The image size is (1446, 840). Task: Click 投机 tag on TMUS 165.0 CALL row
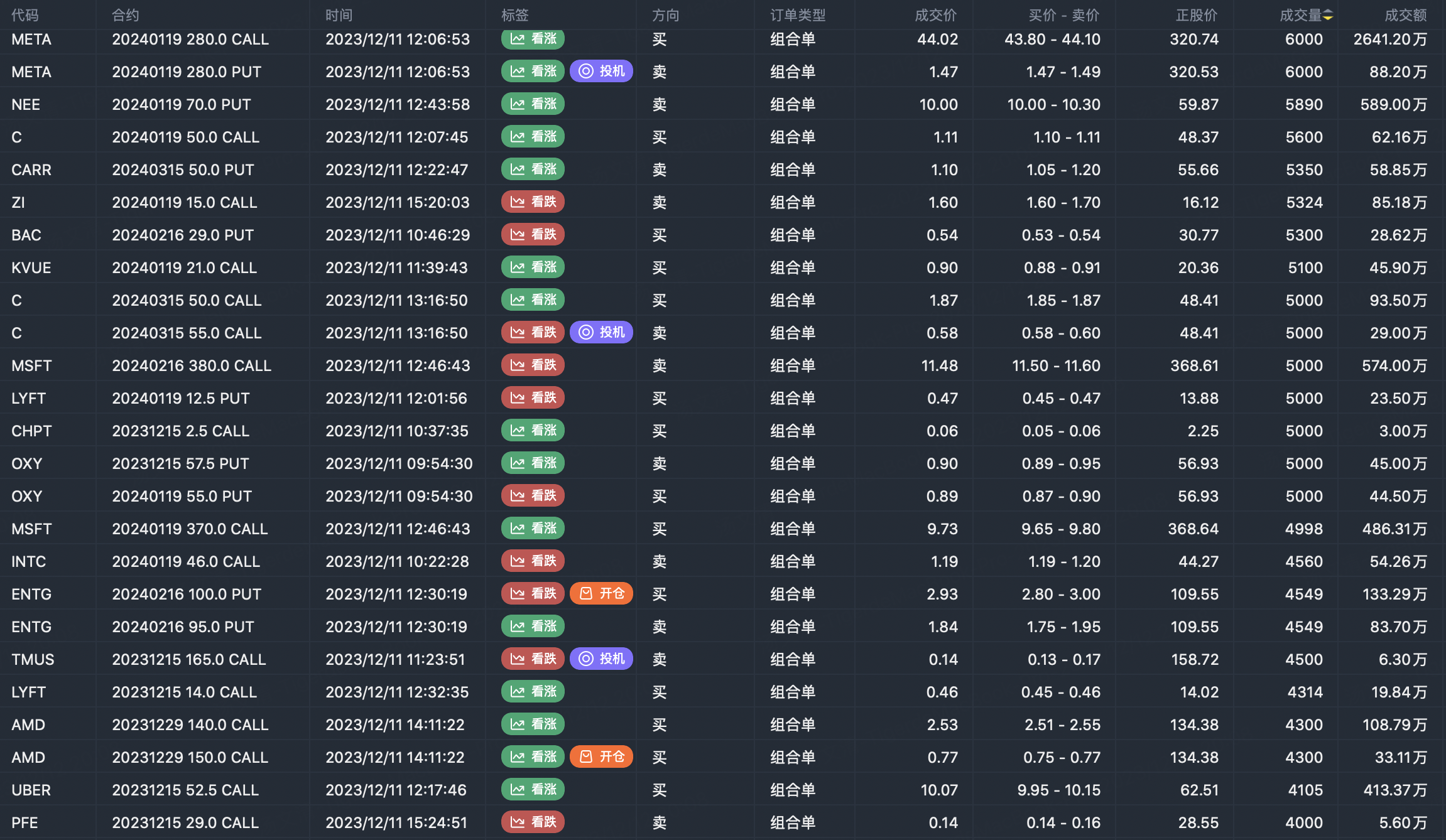(x=601, y=659)
